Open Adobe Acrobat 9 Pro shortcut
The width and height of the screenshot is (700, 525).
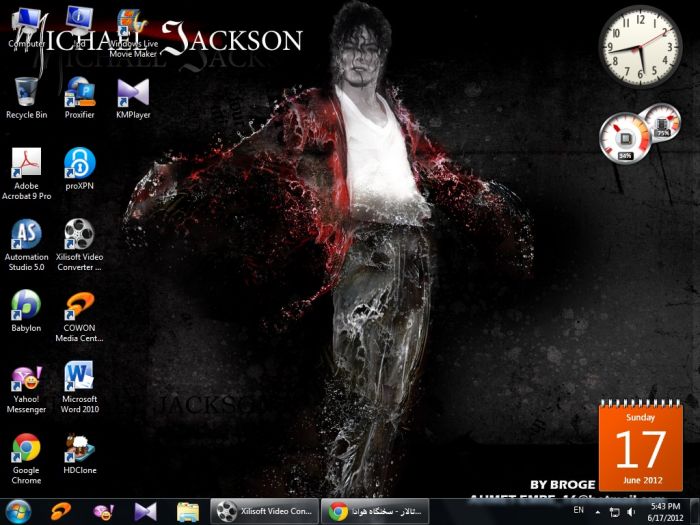pyautogui.click(x=26, y=174)
